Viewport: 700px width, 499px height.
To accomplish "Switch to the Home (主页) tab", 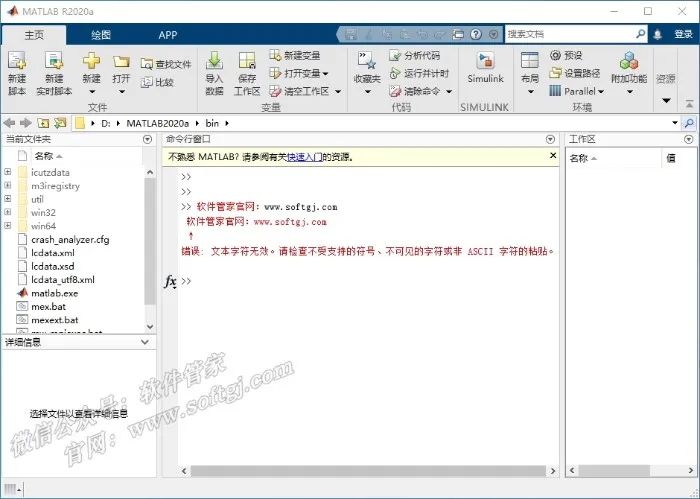I will point(34,35).
